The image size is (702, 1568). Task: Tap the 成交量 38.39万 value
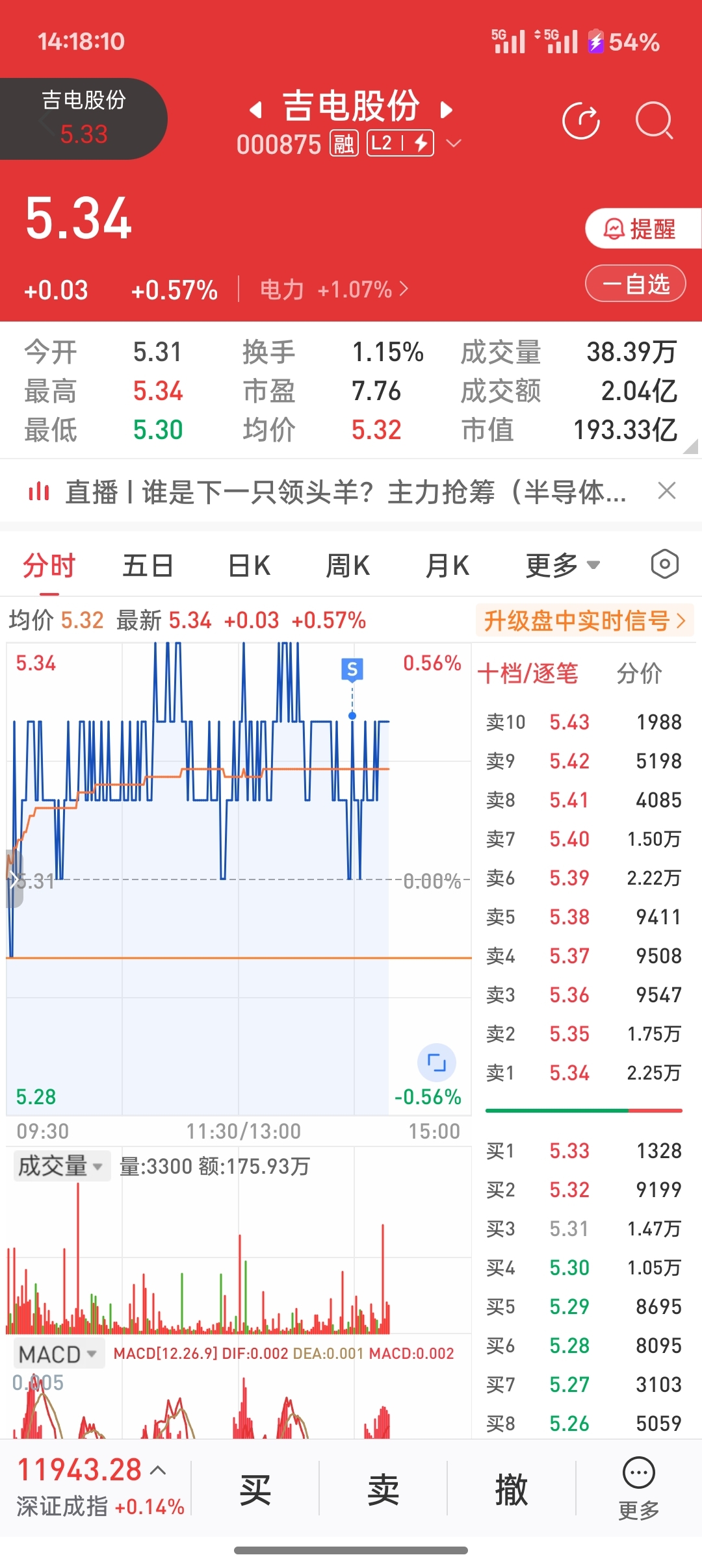(x=632, y=352)
